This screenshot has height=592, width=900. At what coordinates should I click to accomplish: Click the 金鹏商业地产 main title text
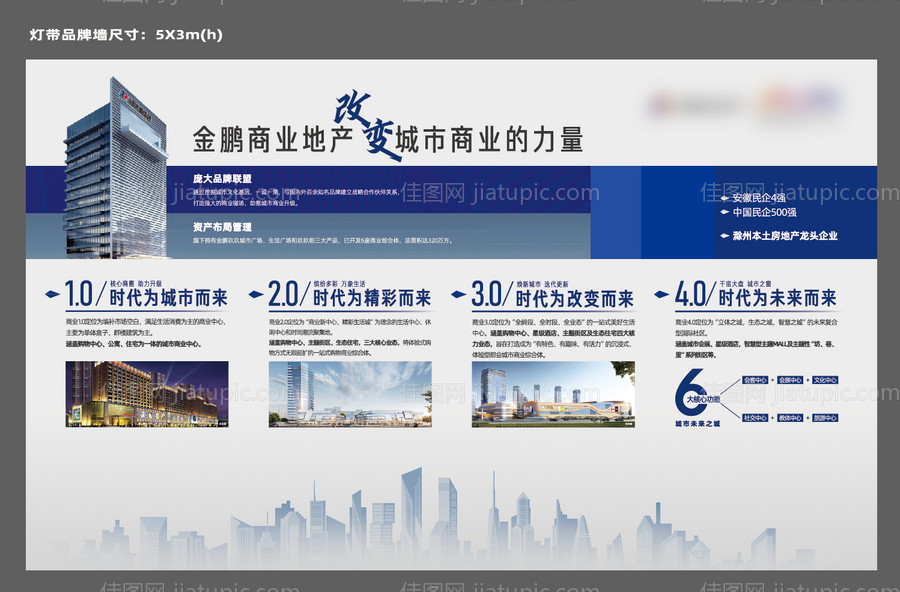(270, 139)
